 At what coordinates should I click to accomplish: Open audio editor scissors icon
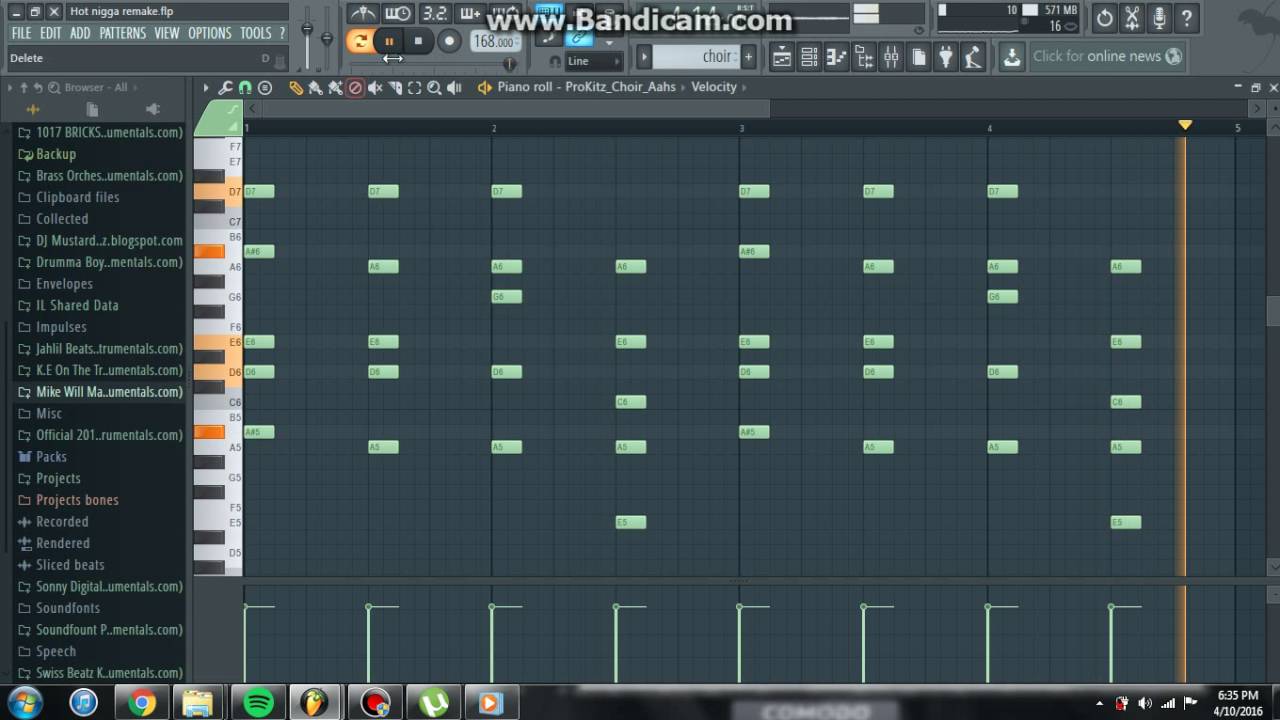pyautogui.click(x=1132, y=18)
